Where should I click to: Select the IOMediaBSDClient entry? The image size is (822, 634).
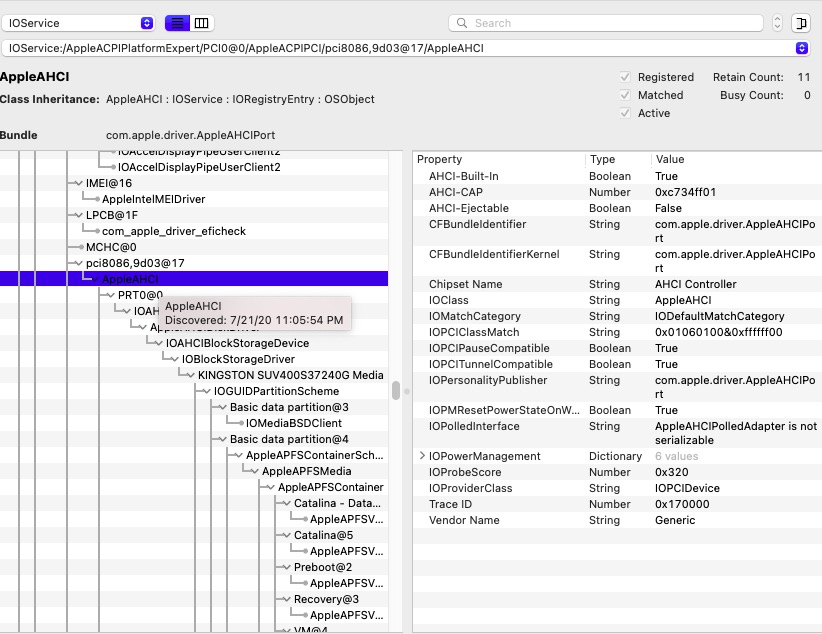coord(294,423)
